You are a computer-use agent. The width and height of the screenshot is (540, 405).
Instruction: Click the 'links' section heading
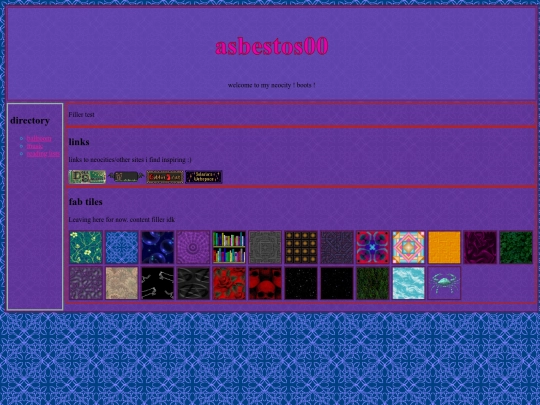click(x=79, y=142)
